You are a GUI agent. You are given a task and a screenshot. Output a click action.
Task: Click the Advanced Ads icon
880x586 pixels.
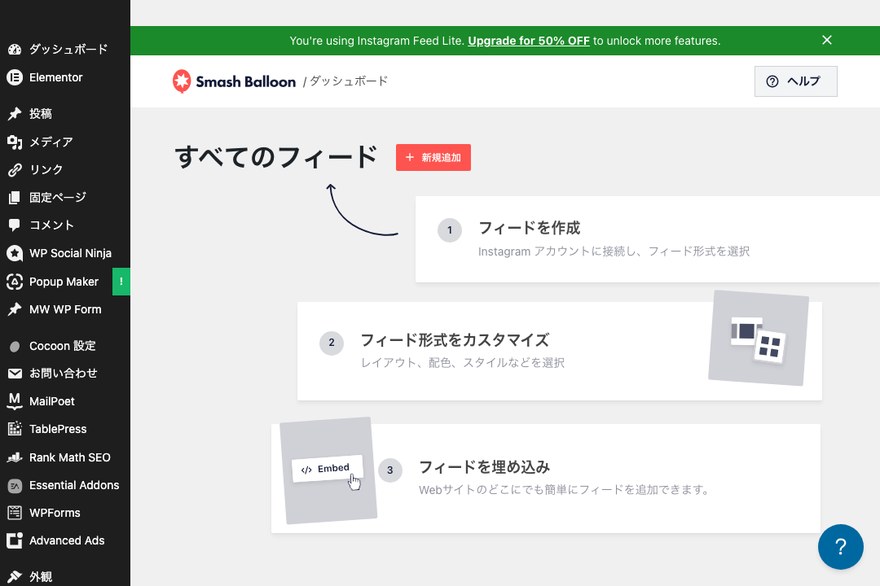coord(15,541)
